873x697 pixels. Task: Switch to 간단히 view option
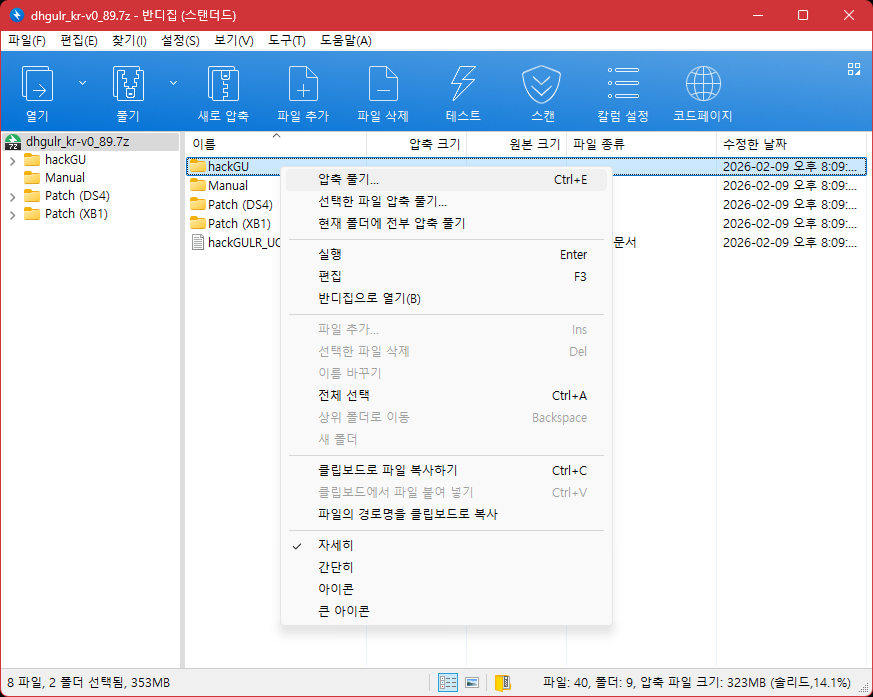coord(446,567)
